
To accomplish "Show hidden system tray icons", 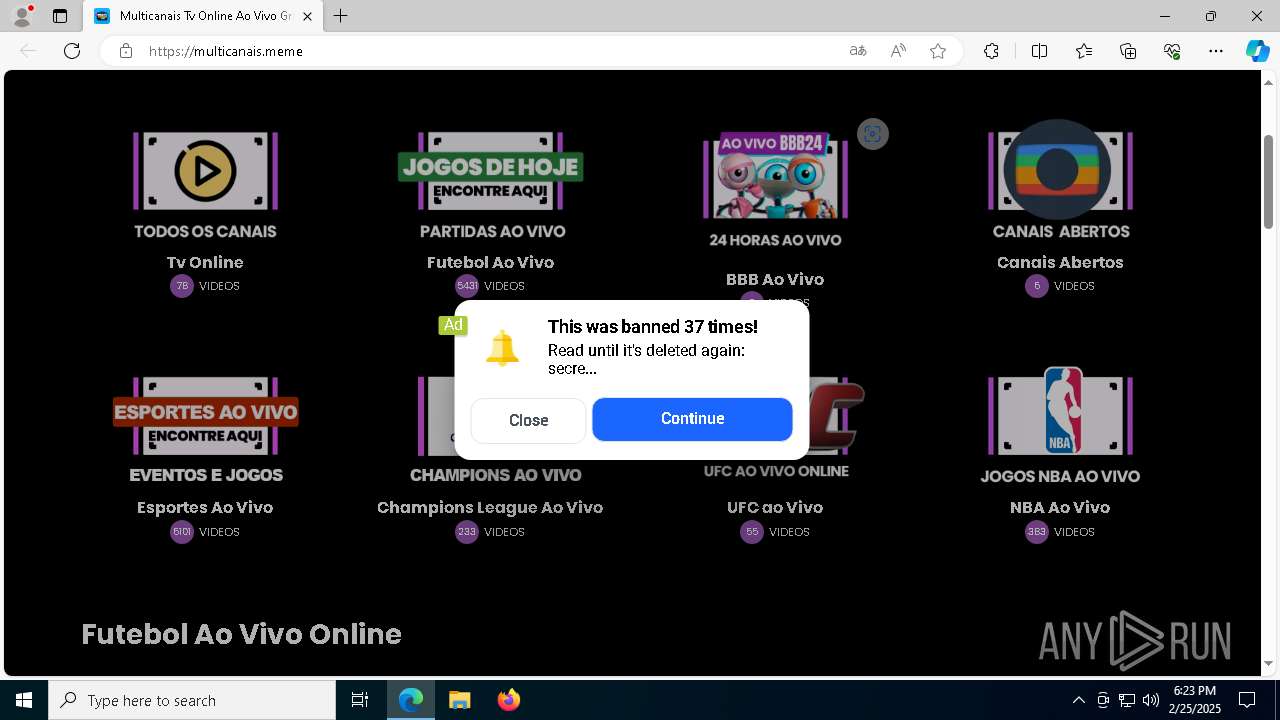I will (1078, 700).
